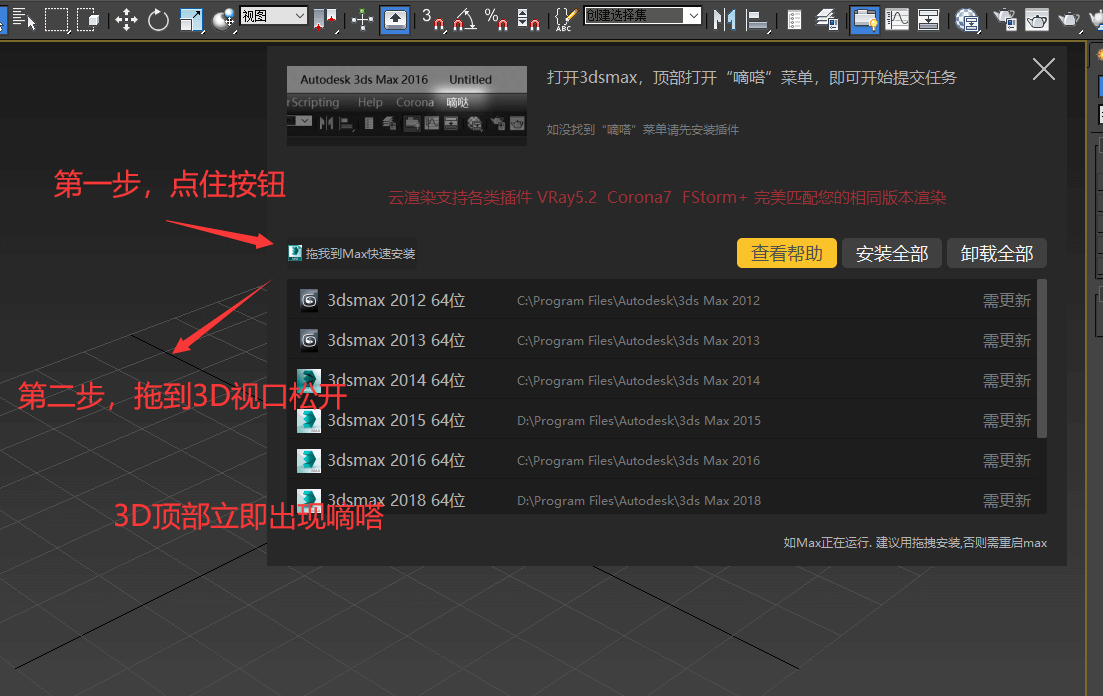Open the Schematic View
The height and width of the screenshot is (696, 1103).
coord(929,19)
